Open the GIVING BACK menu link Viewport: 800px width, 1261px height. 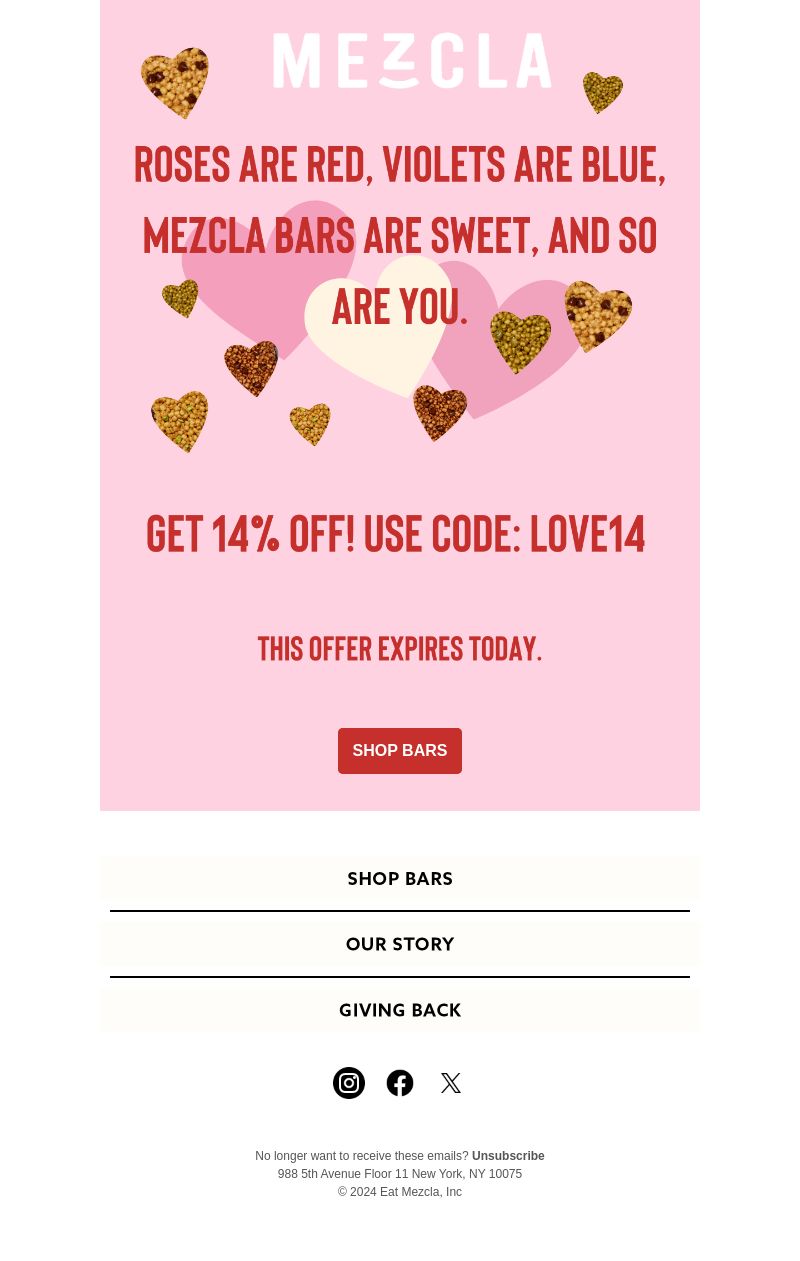click(x=400, y=1011)
